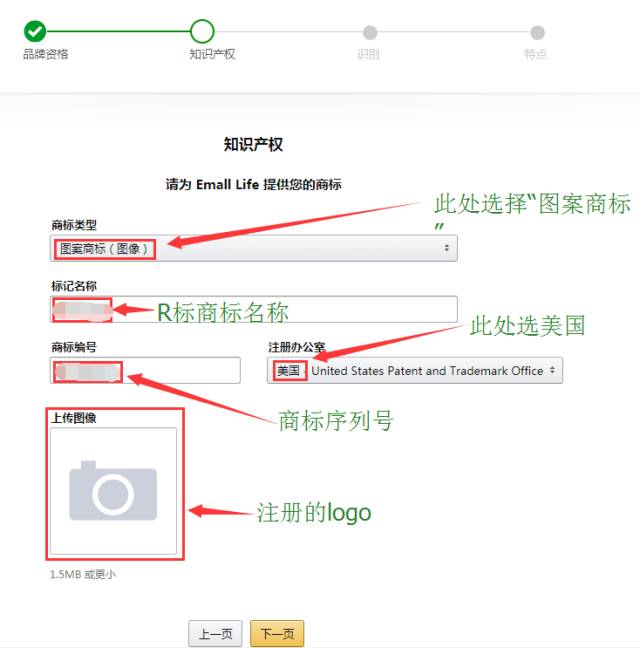Continue with the 下一页 button
Screen dimensions: 640x648
277,633
